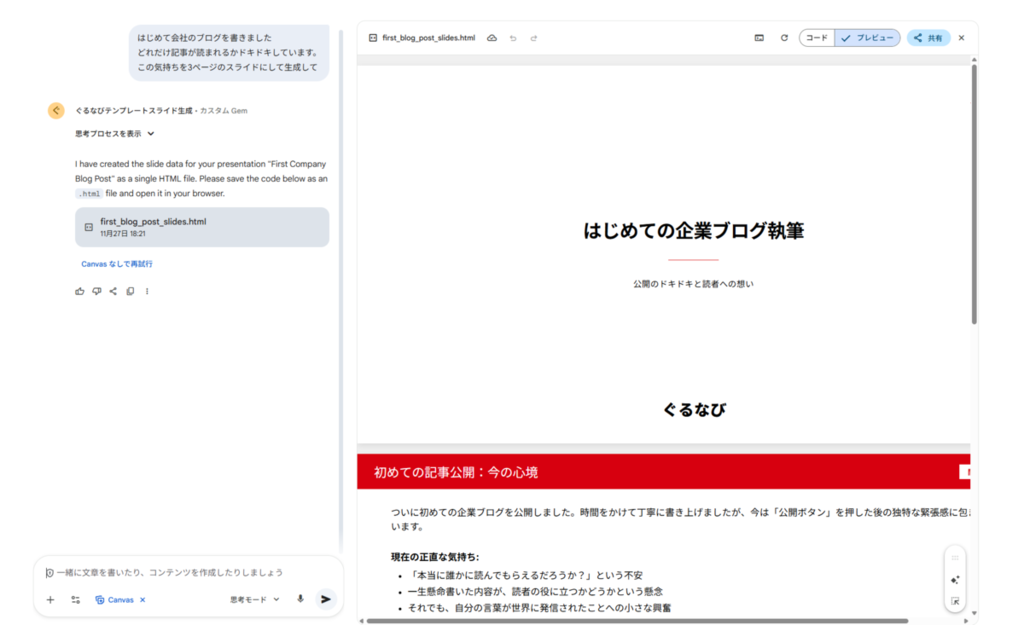Click the 共有 share button

[x=928, y=38]
